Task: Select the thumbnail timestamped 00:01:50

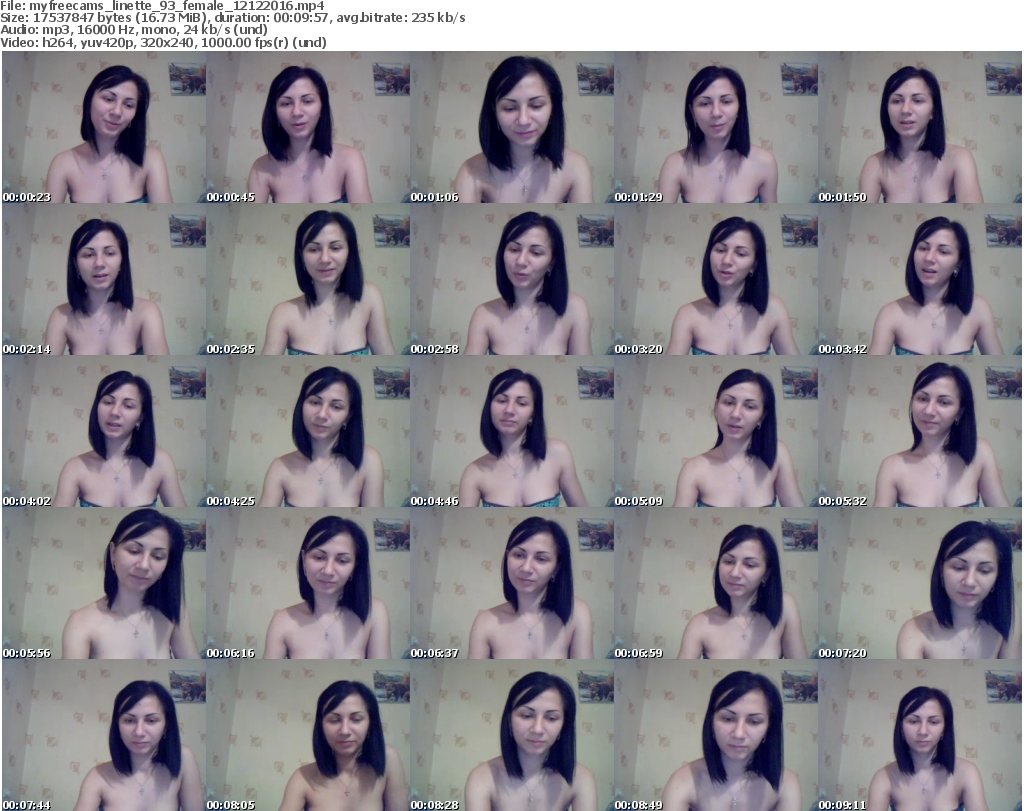Action: [920, 127]
